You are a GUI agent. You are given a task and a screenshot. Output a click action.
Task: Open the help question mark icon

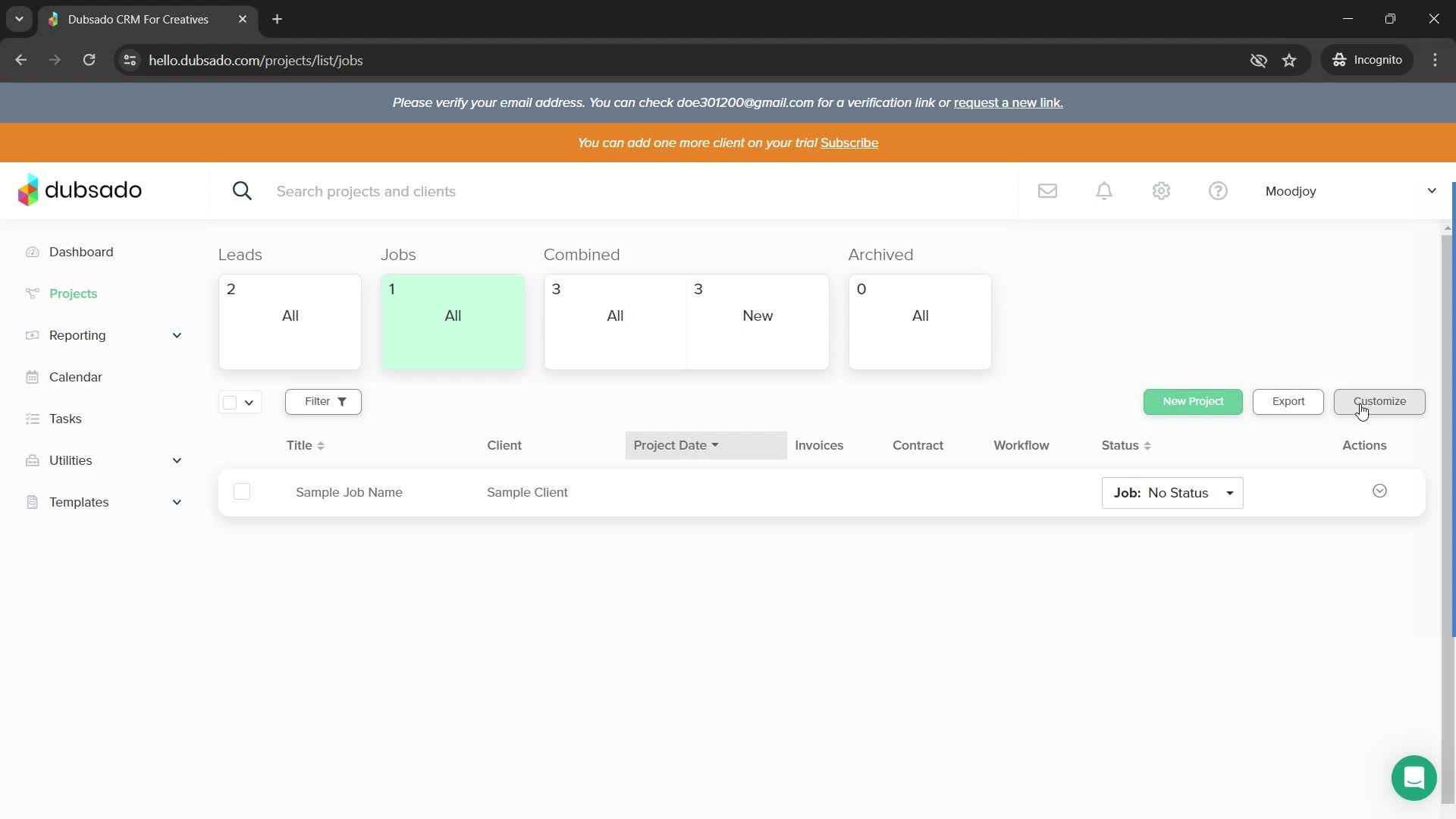[x=1218, y=191]
